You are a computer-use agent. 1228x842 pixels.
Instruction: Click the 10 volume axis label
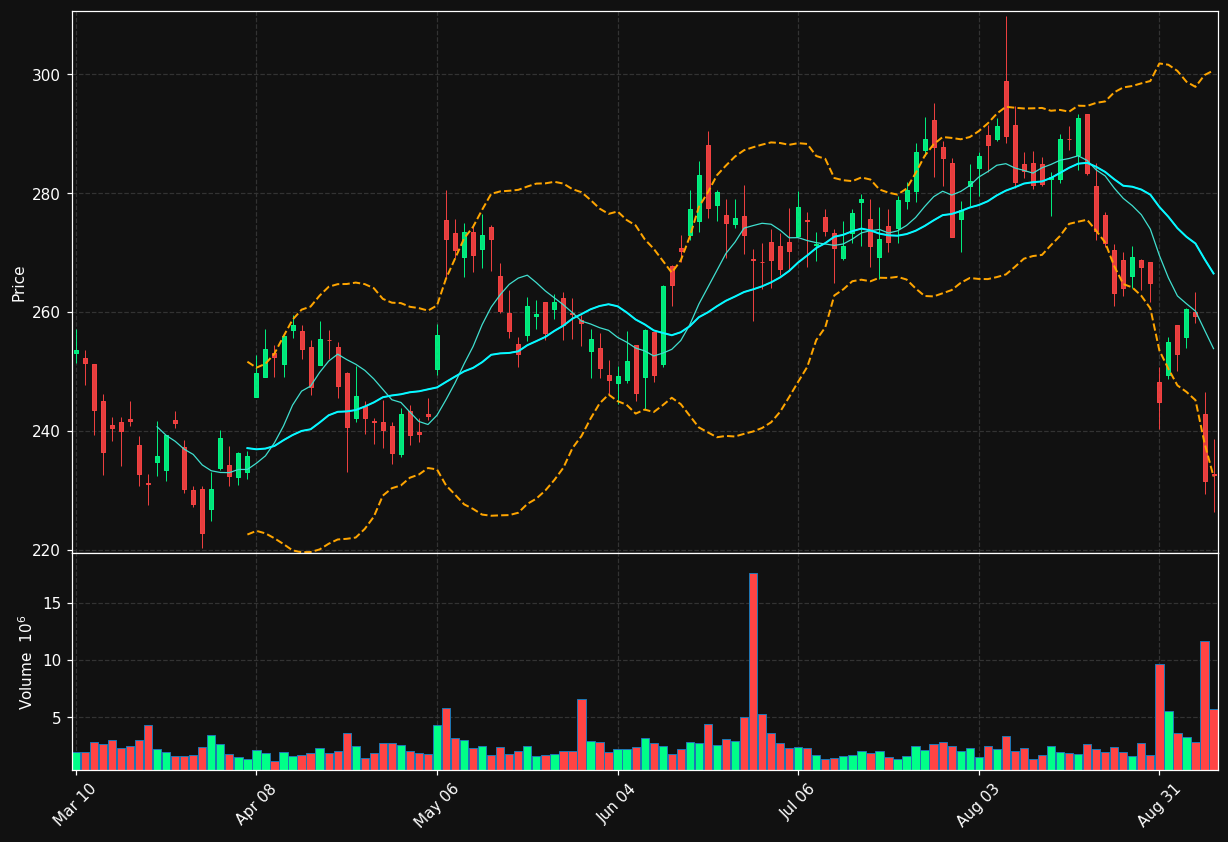[53, 661]
